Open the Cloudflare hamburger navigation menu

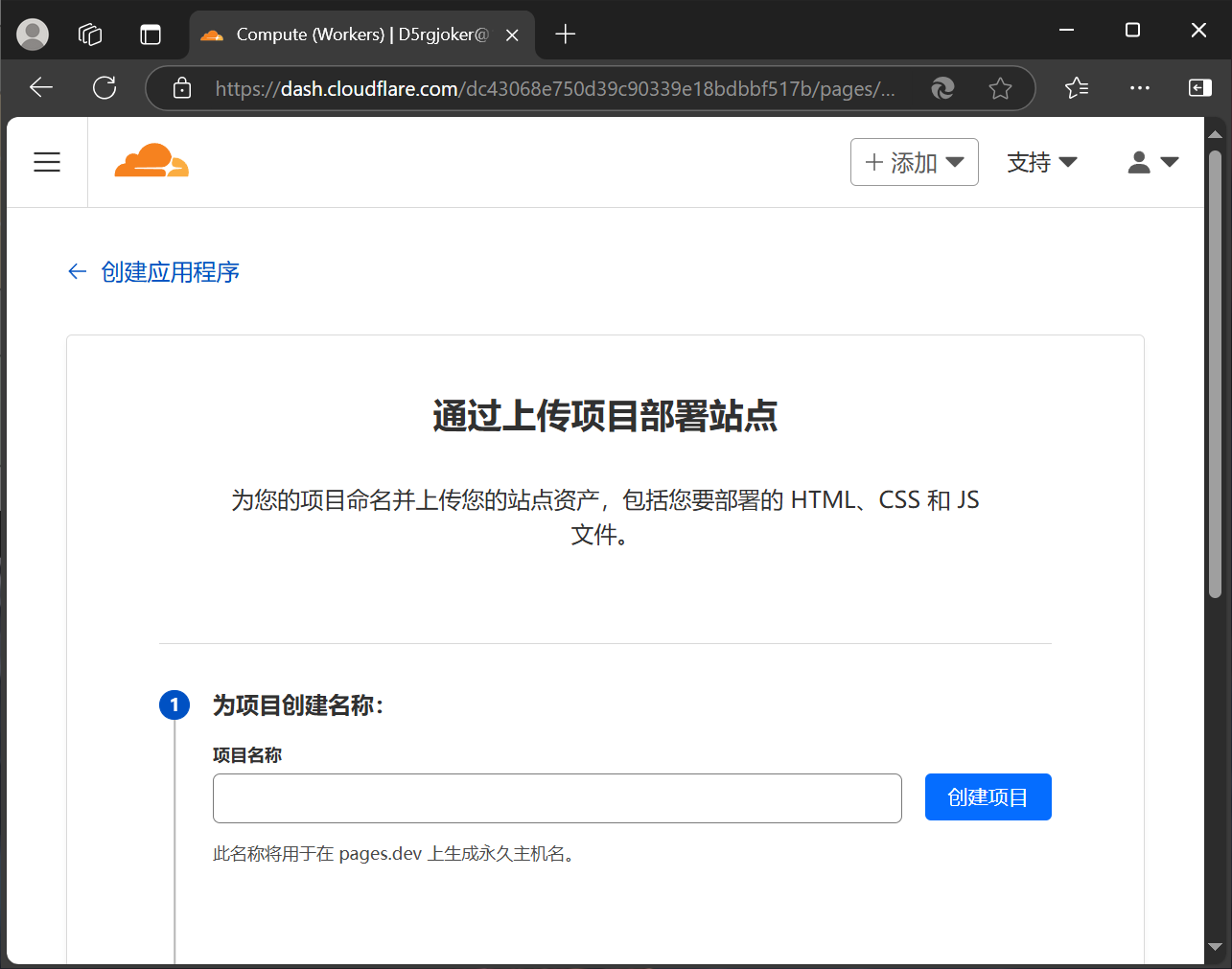[47, 162]
